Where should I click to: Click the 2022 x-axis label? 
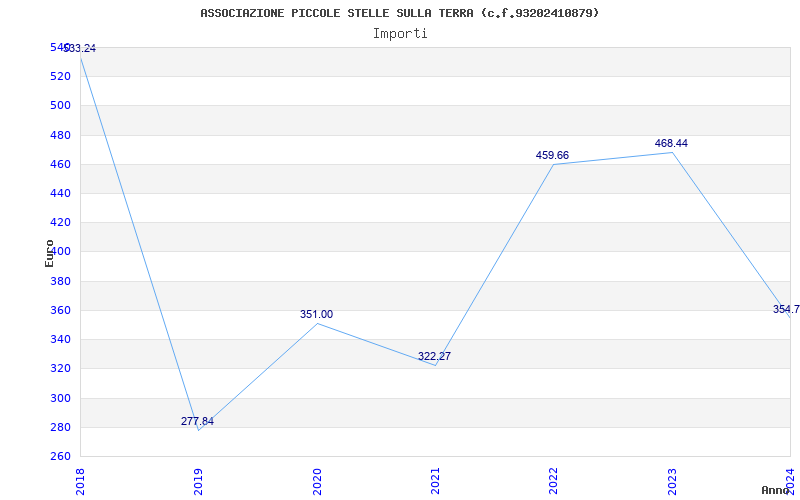coord(554,481)
